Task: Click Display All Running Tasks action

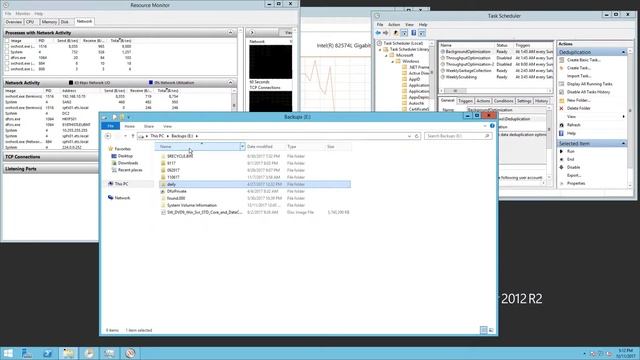Action: tap(589, 84)
